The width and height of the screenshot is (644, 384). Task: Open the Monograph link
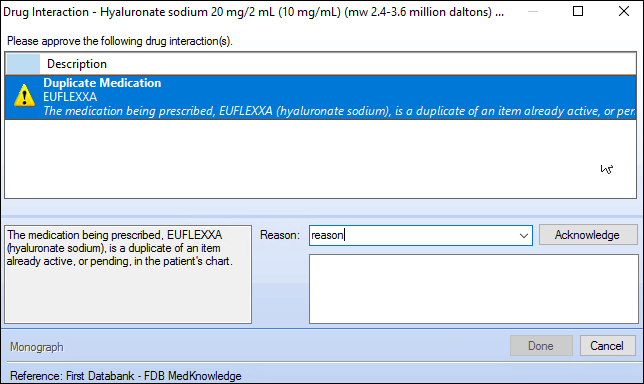[x=37, y=347]
